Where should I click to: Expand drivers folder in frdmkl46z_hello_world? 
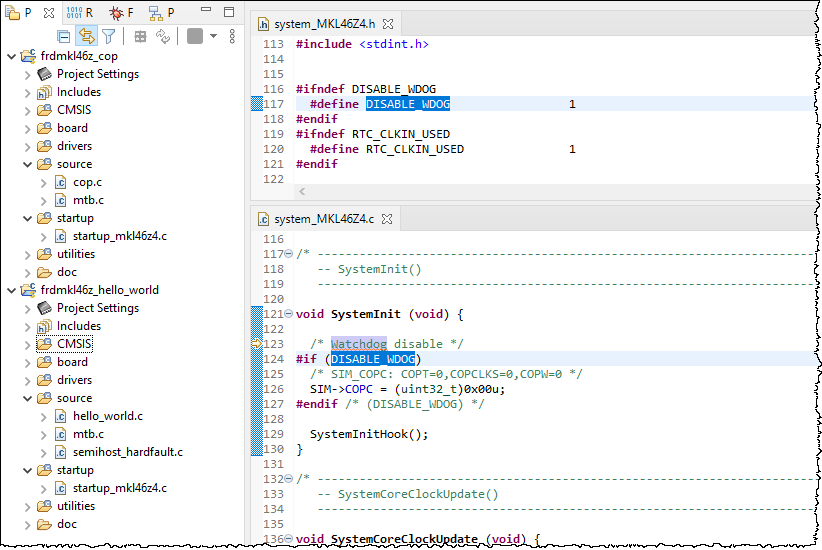point(28,381)
